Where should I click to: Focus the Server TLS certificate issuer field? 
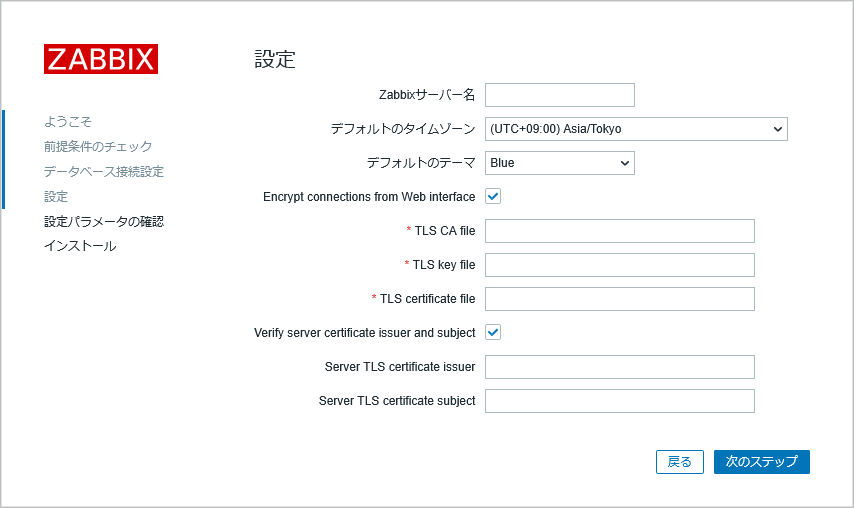pos(620,367)
